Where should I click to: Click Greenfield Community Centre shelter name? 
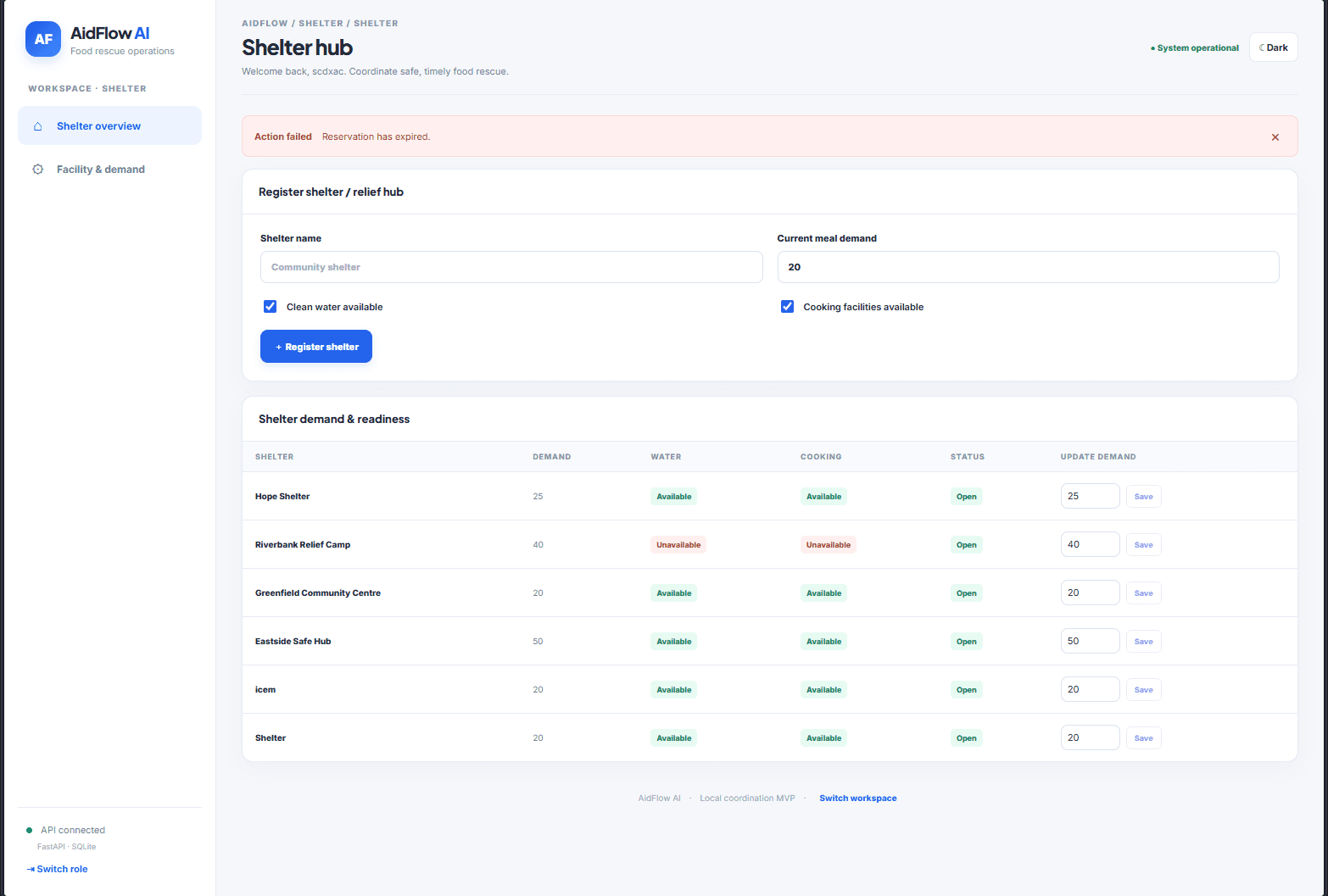pyautogui.click(x=318, y=593)
